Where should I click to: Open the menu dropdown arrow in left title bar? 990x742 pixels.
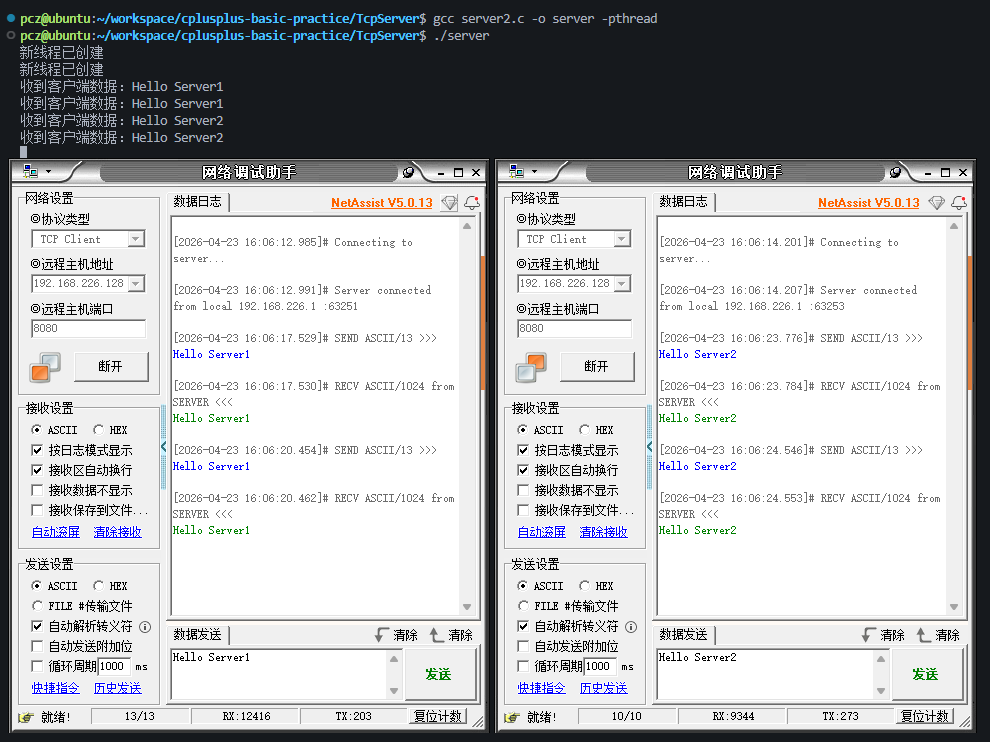48,172
